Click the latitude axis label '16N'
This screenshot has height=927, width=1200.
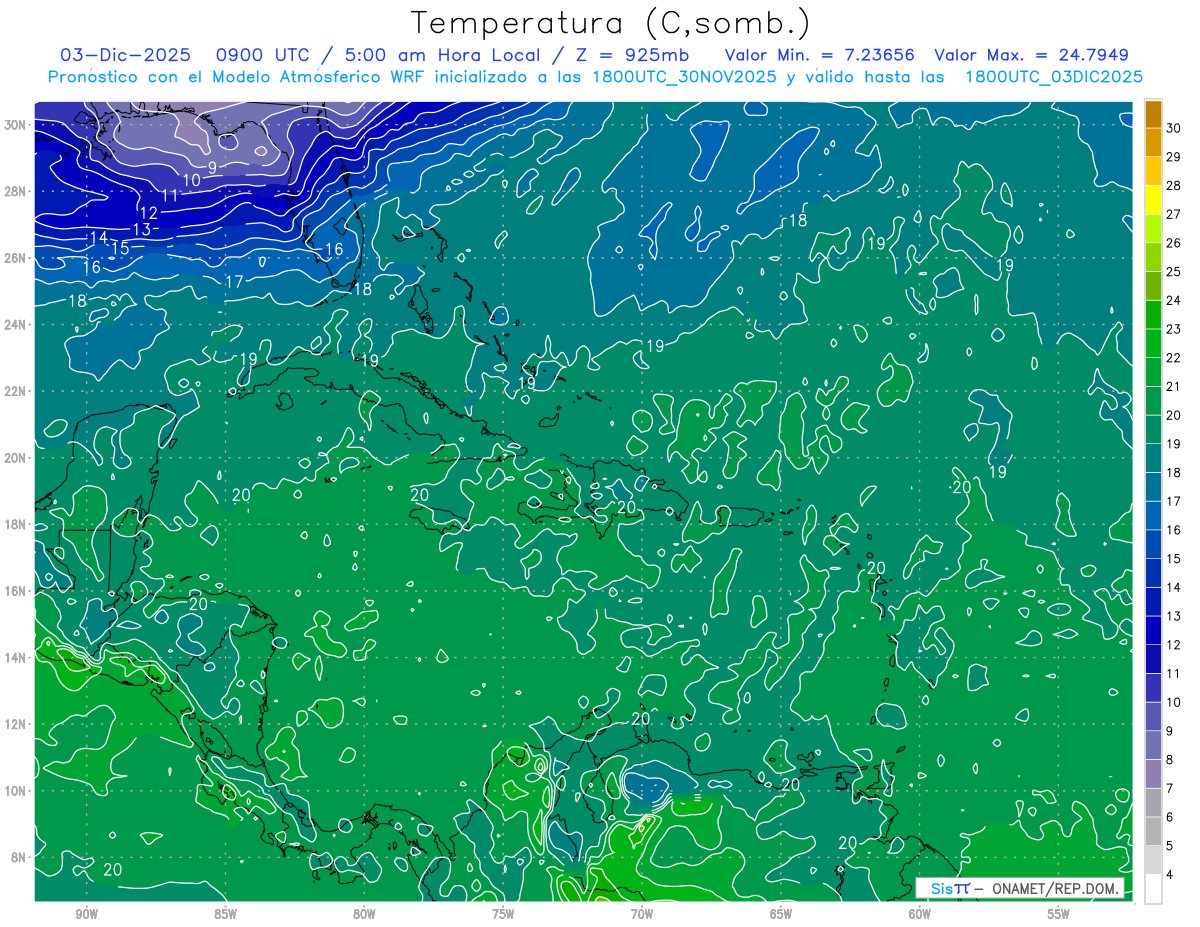[x=17, y=591]
